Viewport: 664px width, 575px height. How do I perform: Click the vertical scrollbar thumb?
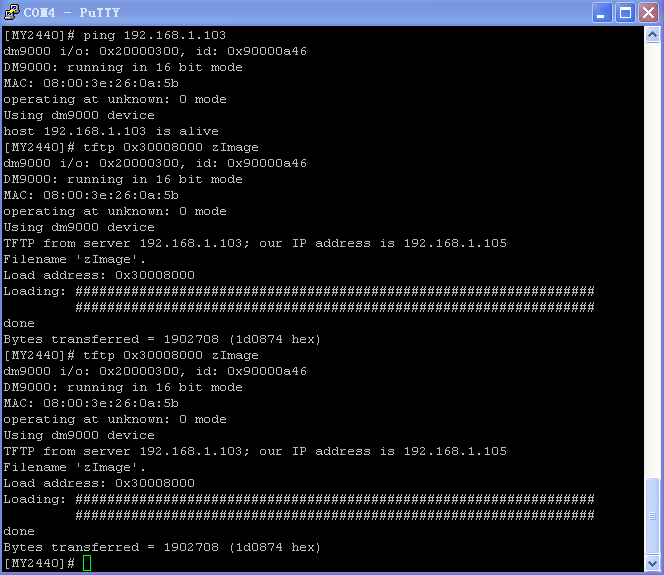click(652, 515)
